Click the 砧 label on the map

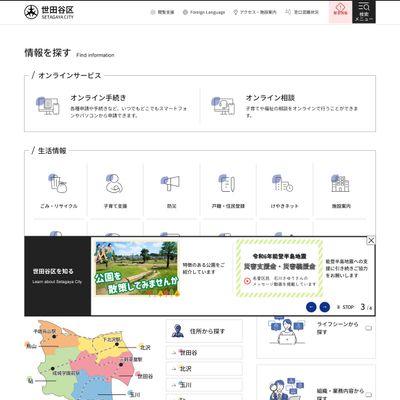pos(31,381)
